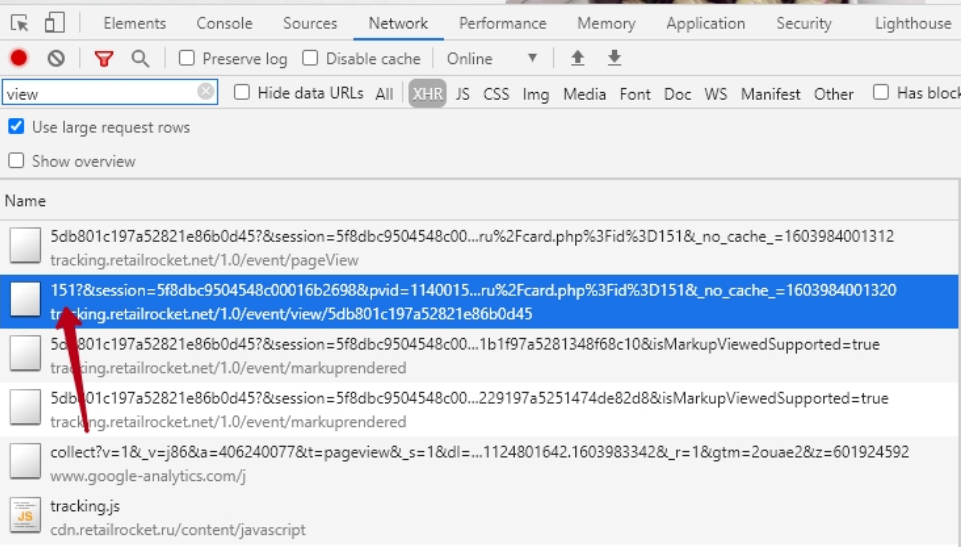Toggle the device toolbar icon
Viewport: 963px width, 547px height.
[54, 23]
